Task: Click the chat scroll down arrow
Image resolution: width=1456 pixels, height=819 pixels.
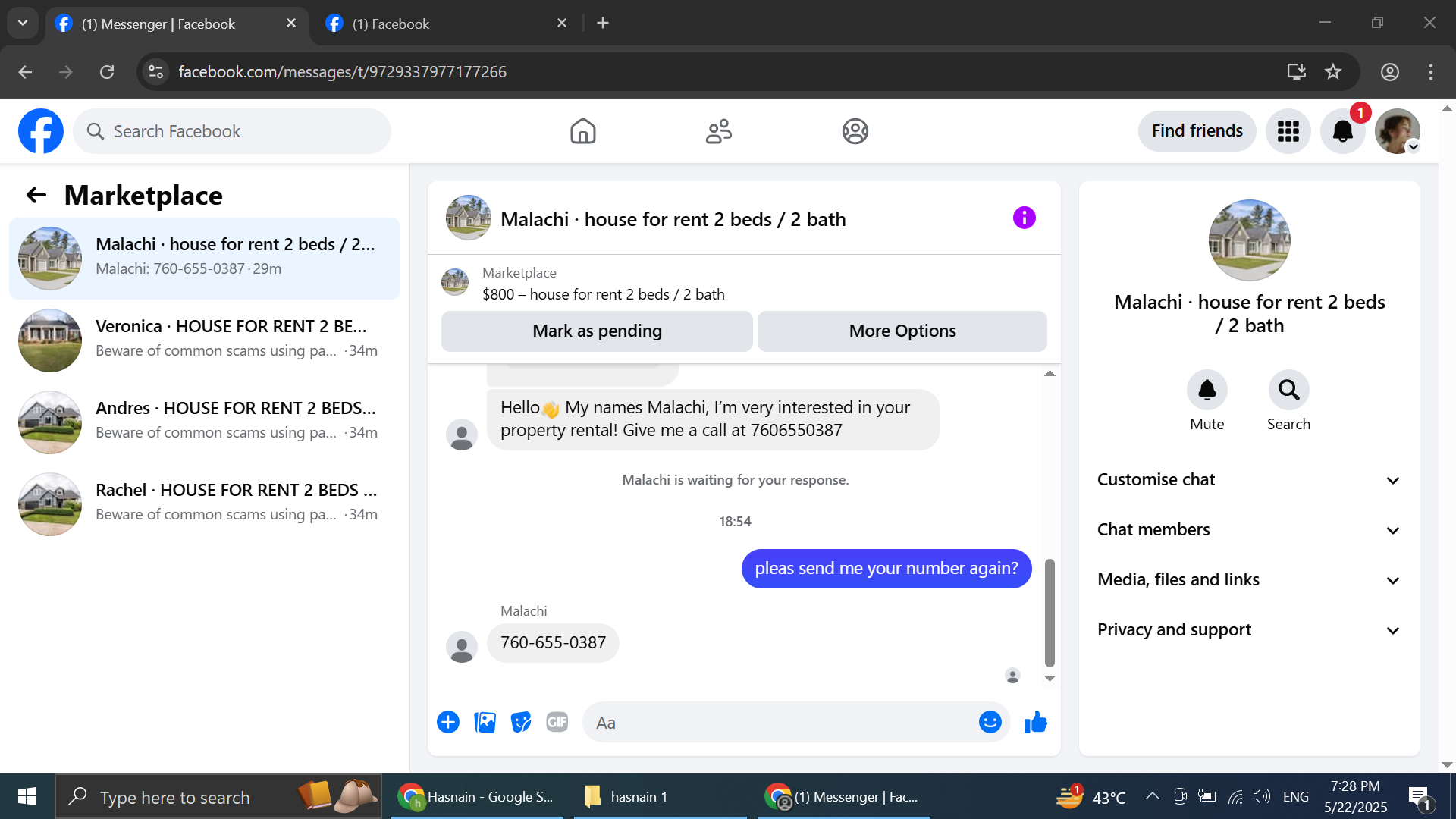Action: coord(1050,679)
